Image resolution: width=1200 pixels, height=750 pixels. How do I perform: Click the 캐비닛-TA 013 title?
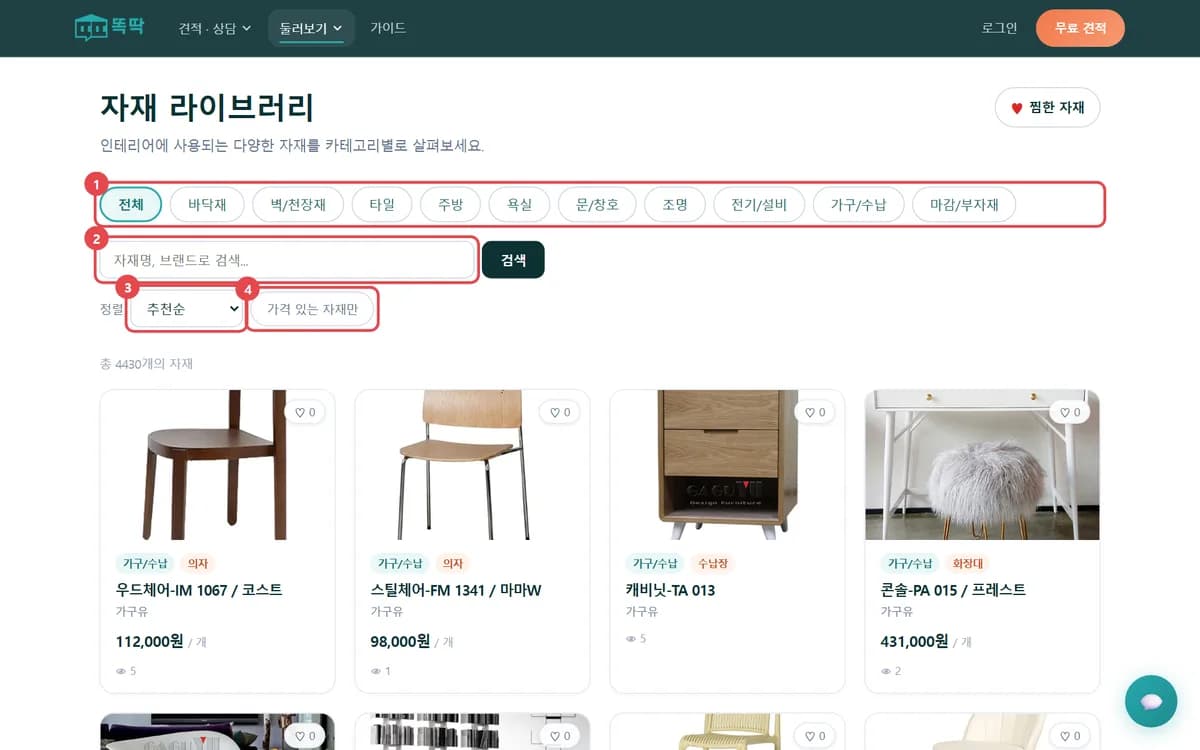pos(671,590)
